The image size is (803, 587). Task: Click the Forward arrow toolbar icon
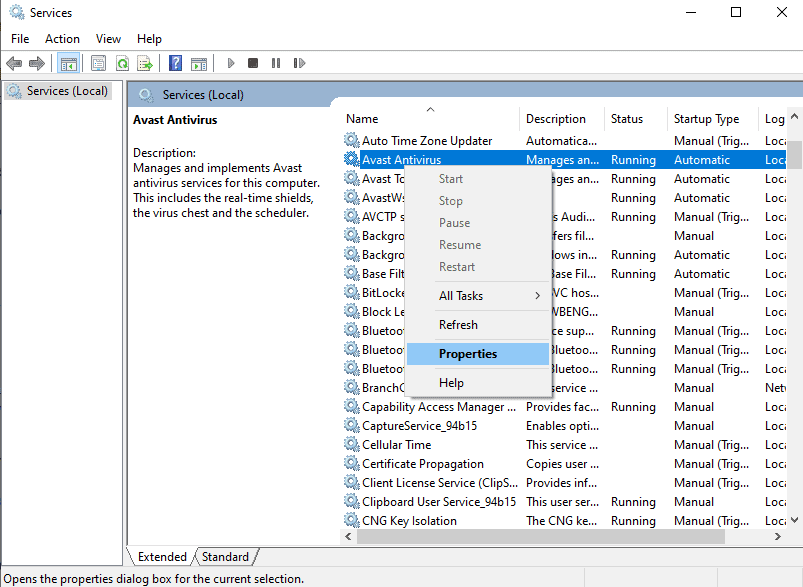[37, 64]
